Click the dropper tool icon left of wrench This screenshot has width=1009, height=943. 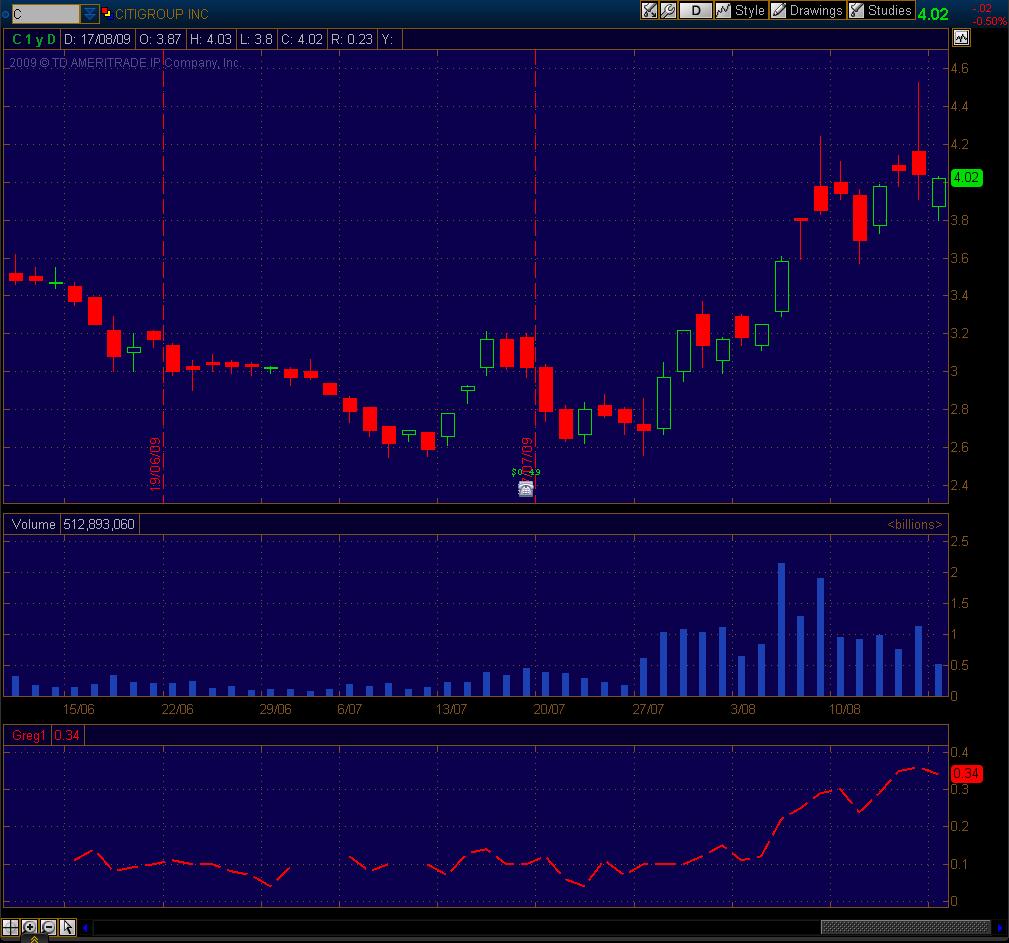tap(649, 10)
